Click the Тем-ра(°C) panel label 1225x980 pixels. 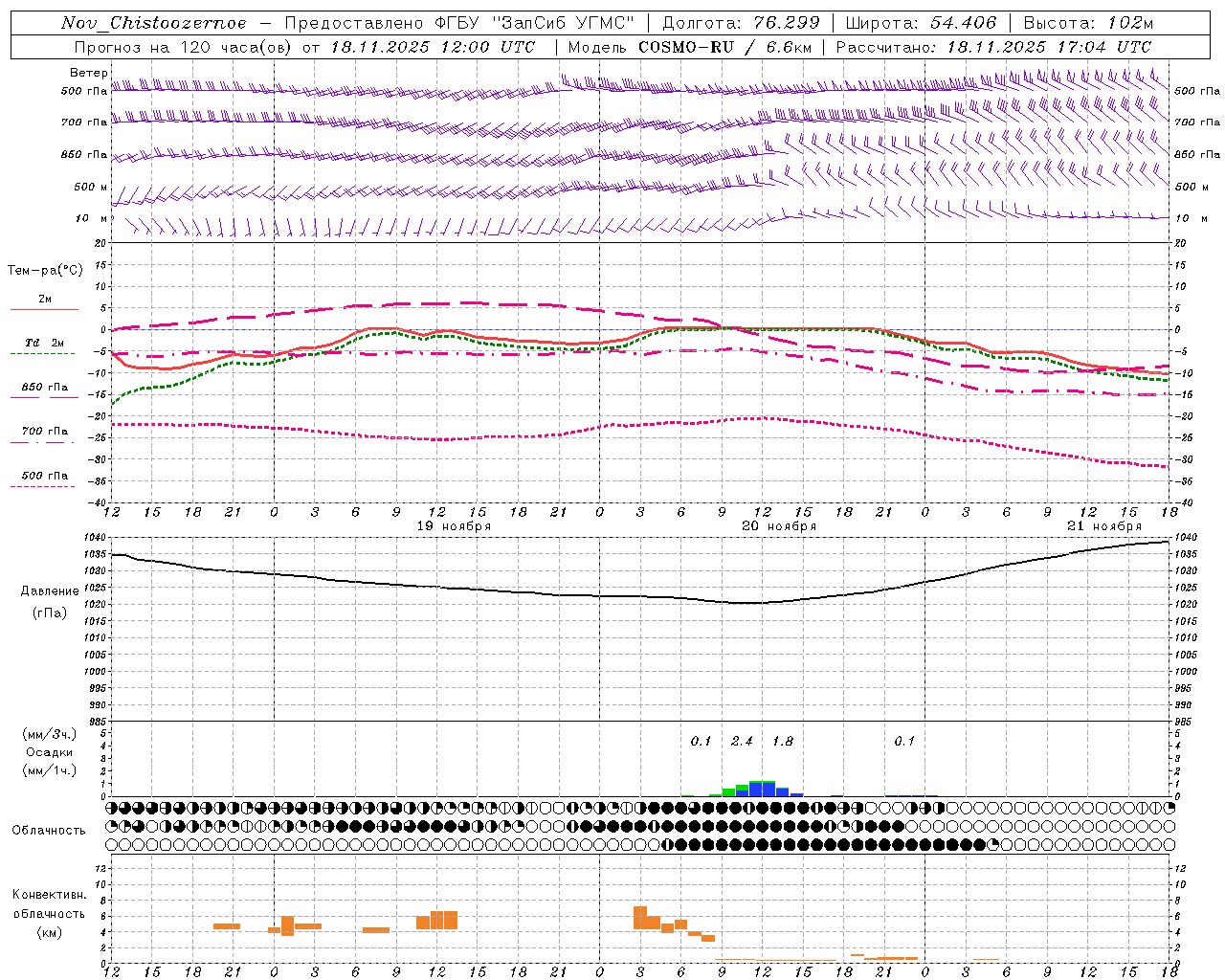45,271
